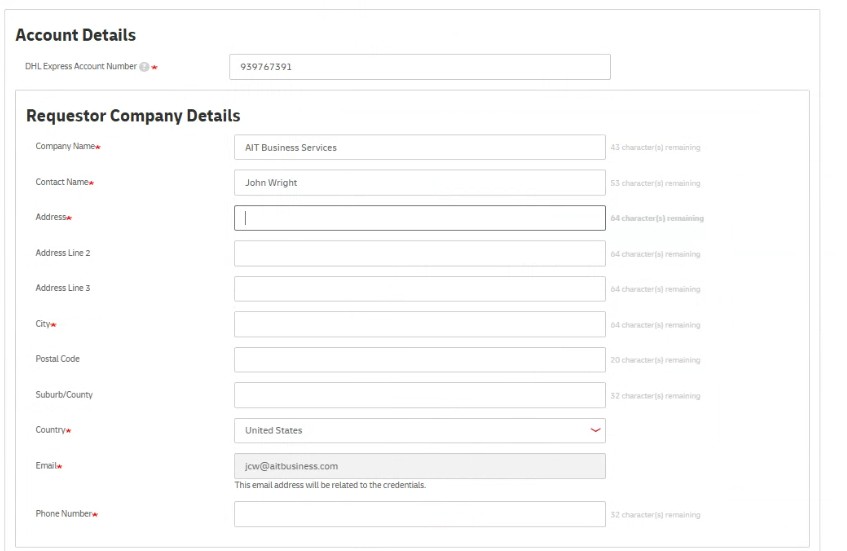847x551 pixels.
Task: Click the Address Line 2 text box
Action: 419,254
